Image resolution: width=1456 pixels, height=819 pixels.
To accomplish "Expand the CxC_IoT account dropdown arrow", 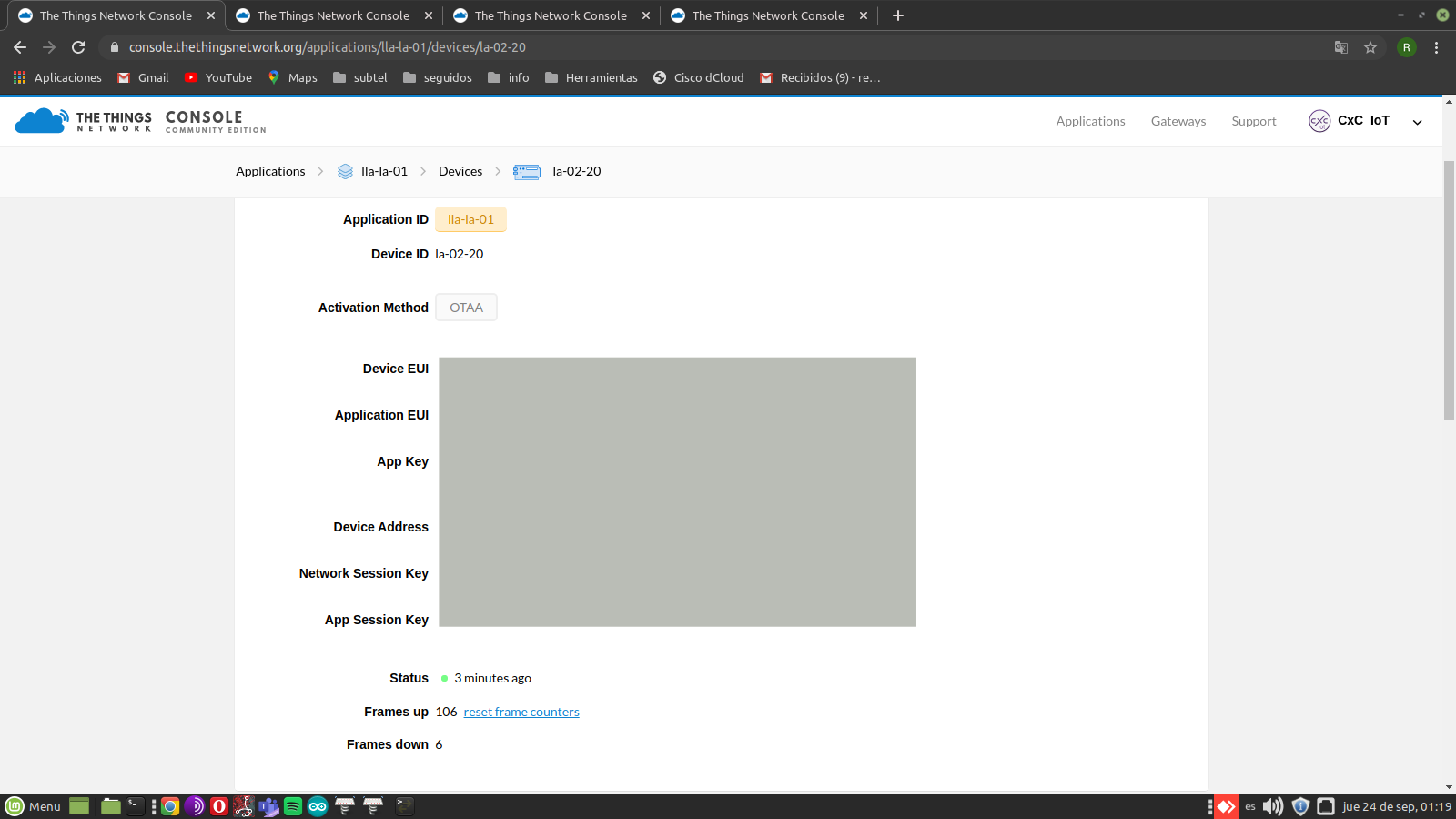I will tap(1417, 122).
